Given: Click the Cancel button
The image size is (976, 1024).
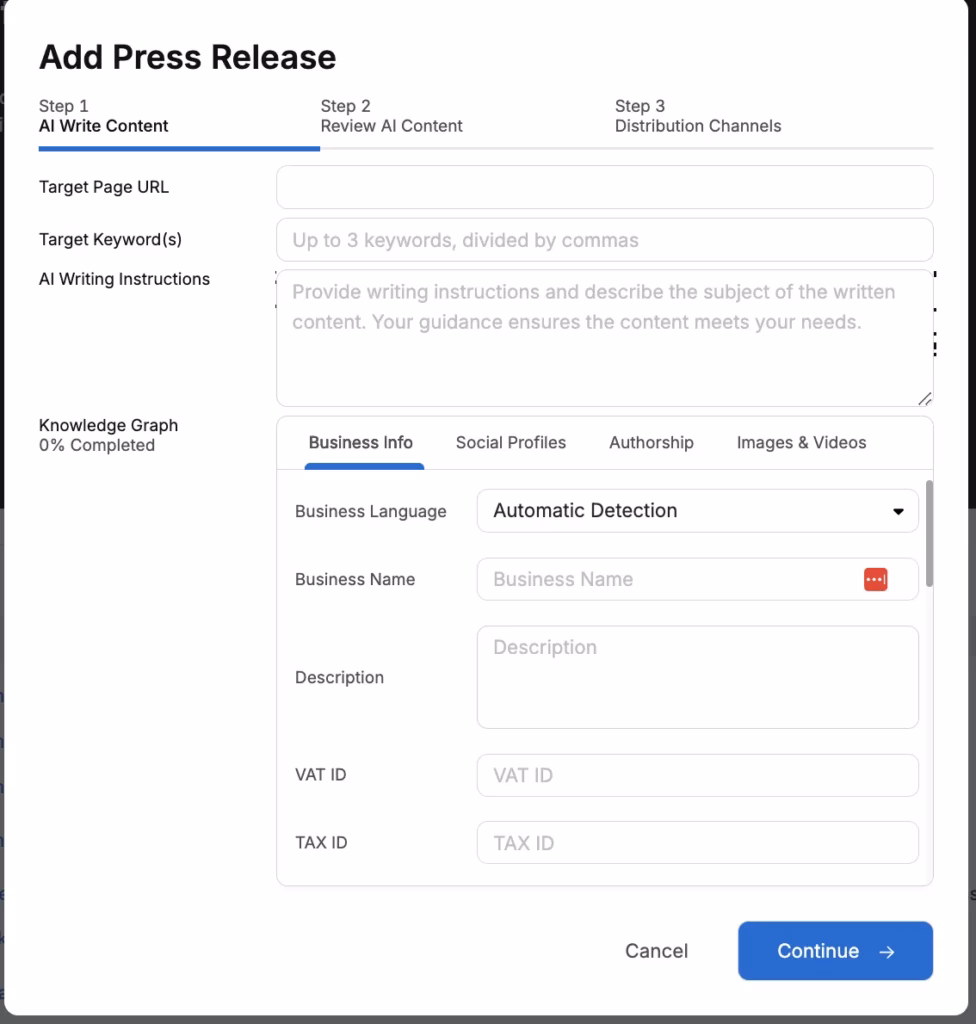Looking at the screenshot, I should click(x=656, y=951).
